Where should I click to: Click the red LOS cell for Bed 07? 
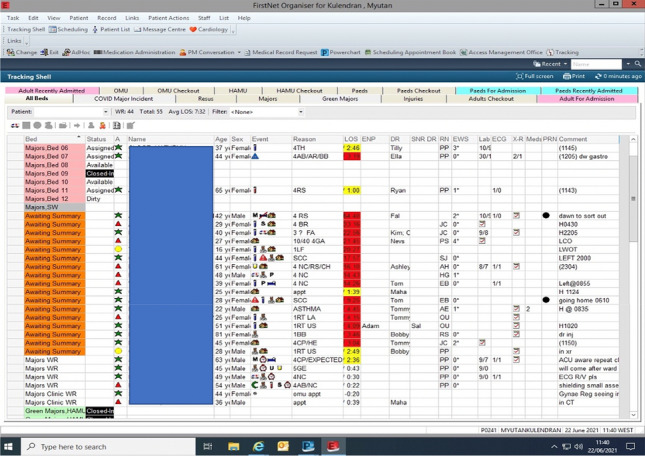tap(352, 156)
